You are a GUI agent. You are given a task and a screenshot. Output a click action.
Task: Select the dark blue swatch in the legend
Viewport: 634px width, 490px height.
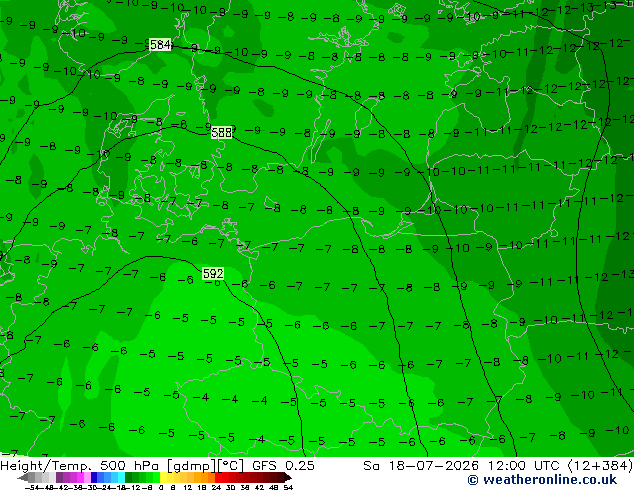click(94, 477)
